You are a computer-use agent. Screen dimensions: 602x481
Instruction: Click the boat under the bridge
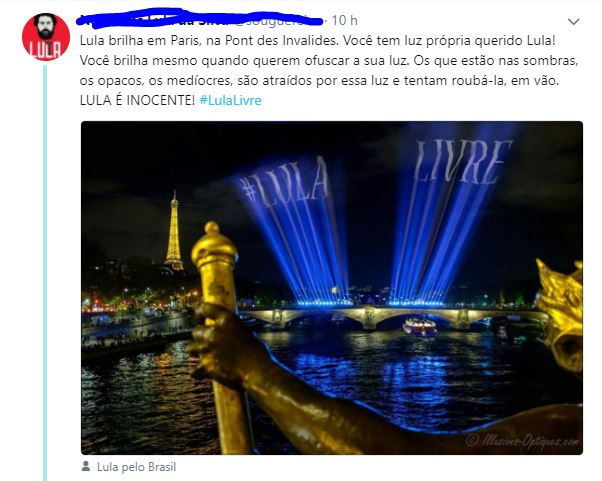coord(419,327)
